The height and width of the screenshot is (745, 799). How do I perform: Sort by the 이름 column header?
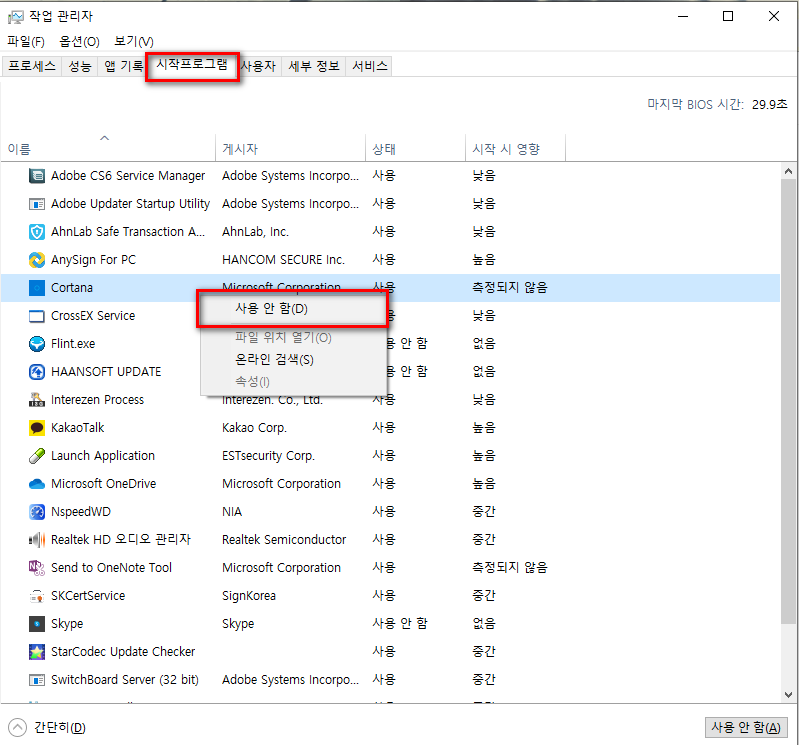point(108,148)
